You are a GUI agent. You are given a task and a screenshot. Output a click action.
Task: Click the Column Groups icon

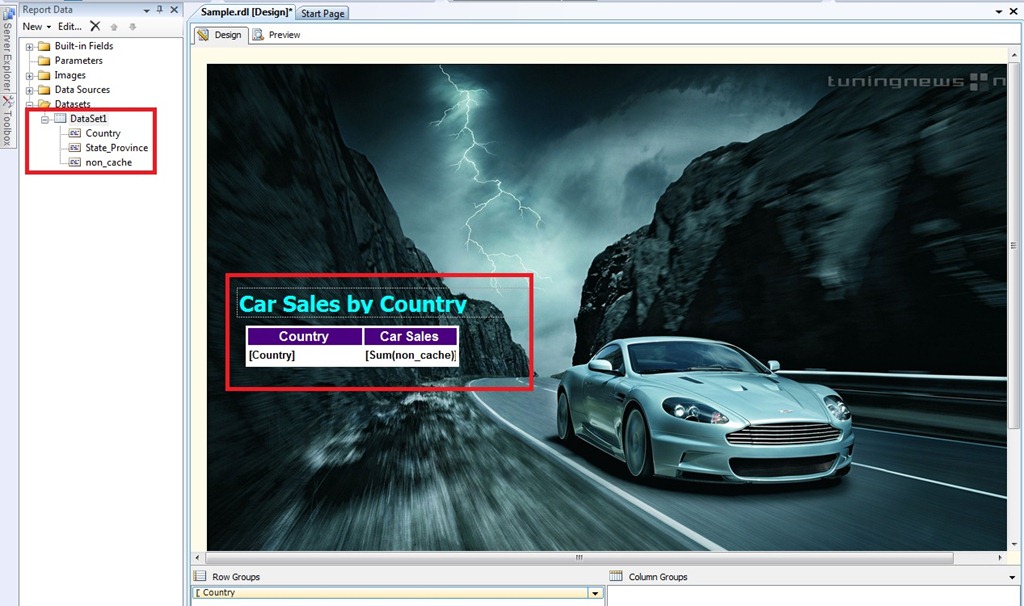pos(616,576)
